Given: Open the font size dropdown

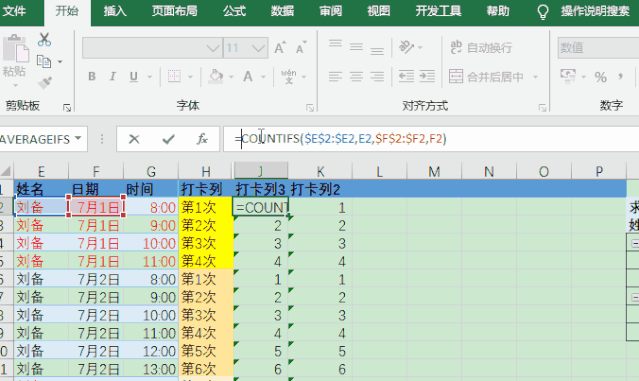Looking at the screenshot, I should point(258,48).
